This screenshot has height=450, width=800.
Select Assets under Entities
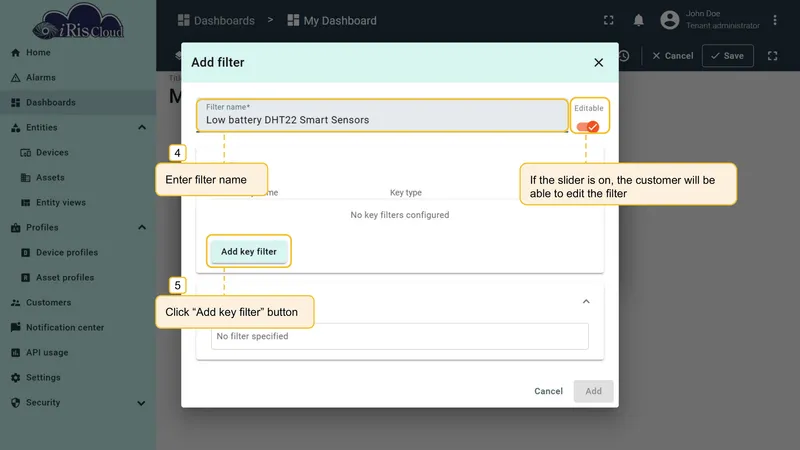pyautogui.click(x=78, y=178)
